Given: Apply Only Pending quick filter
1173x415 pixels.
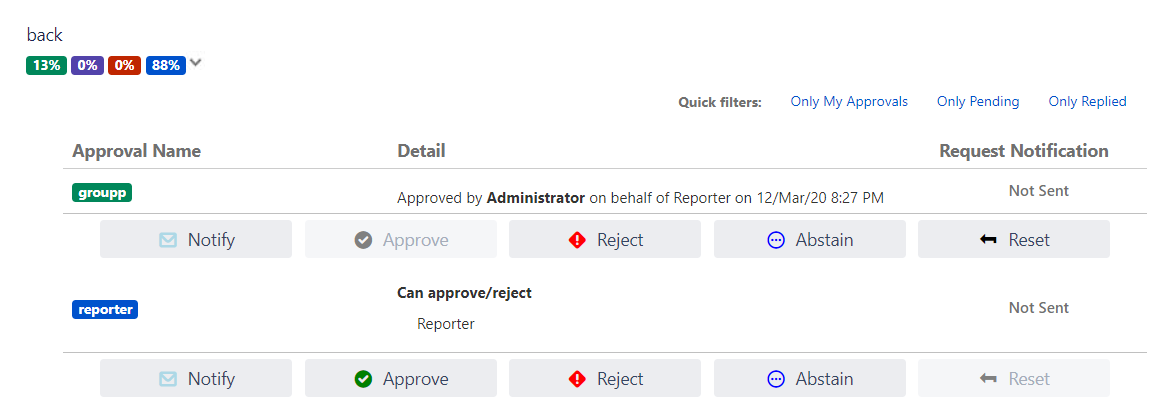Looking at the screenshot, I should tap(978, 102).
